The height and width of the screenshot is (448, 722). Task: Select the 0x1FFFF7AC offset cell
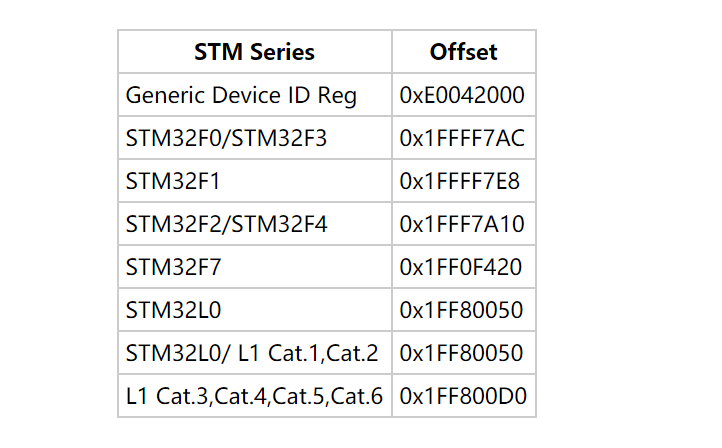click(464, 138)
